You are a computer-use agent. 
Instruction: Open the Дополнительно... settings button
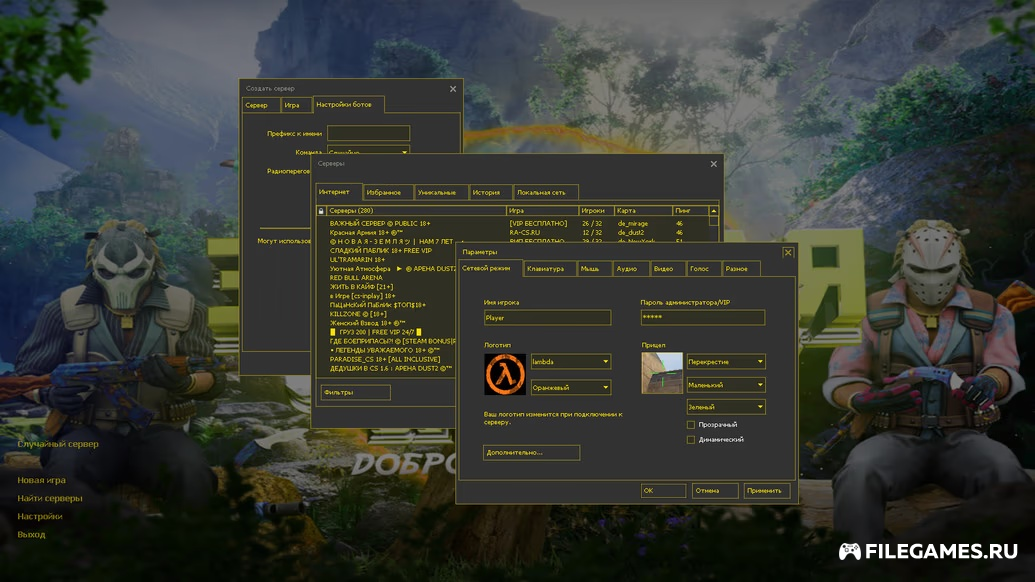point(531,453)
